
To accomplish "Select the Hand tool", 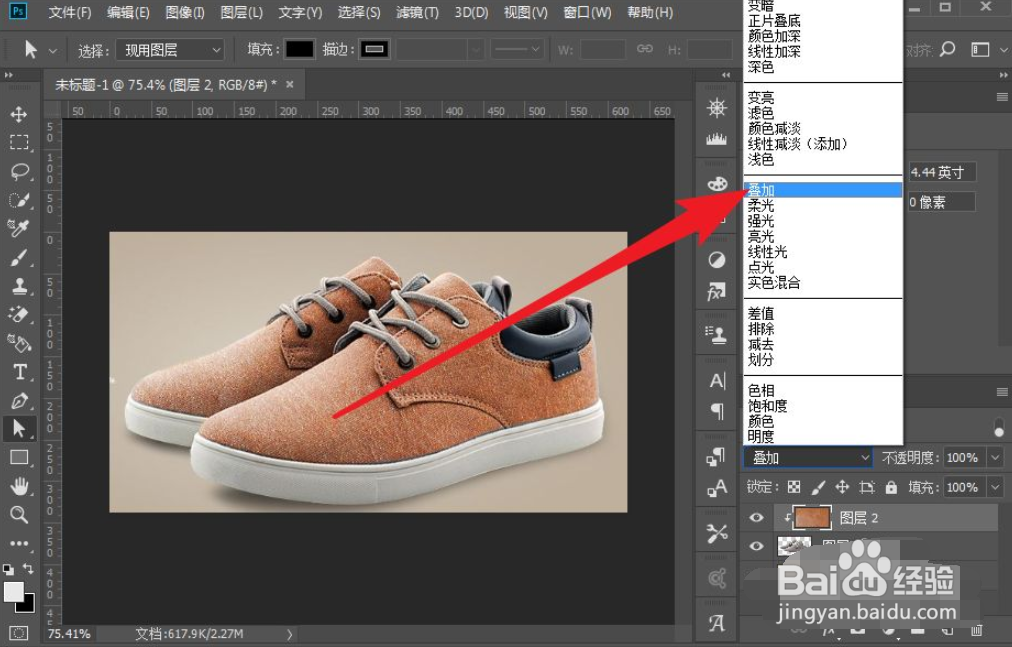I will click(19, 486).
